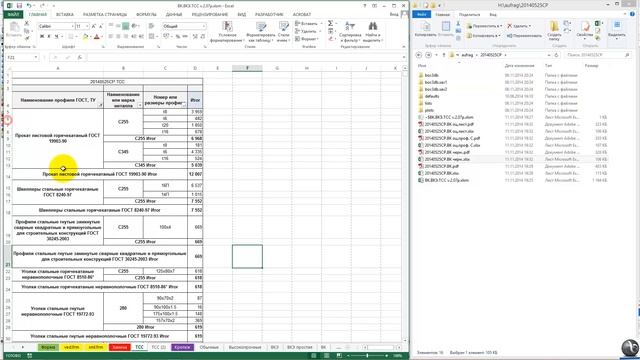Increase font size with larger A icon
640x360 pixels.
coord(93,26)
